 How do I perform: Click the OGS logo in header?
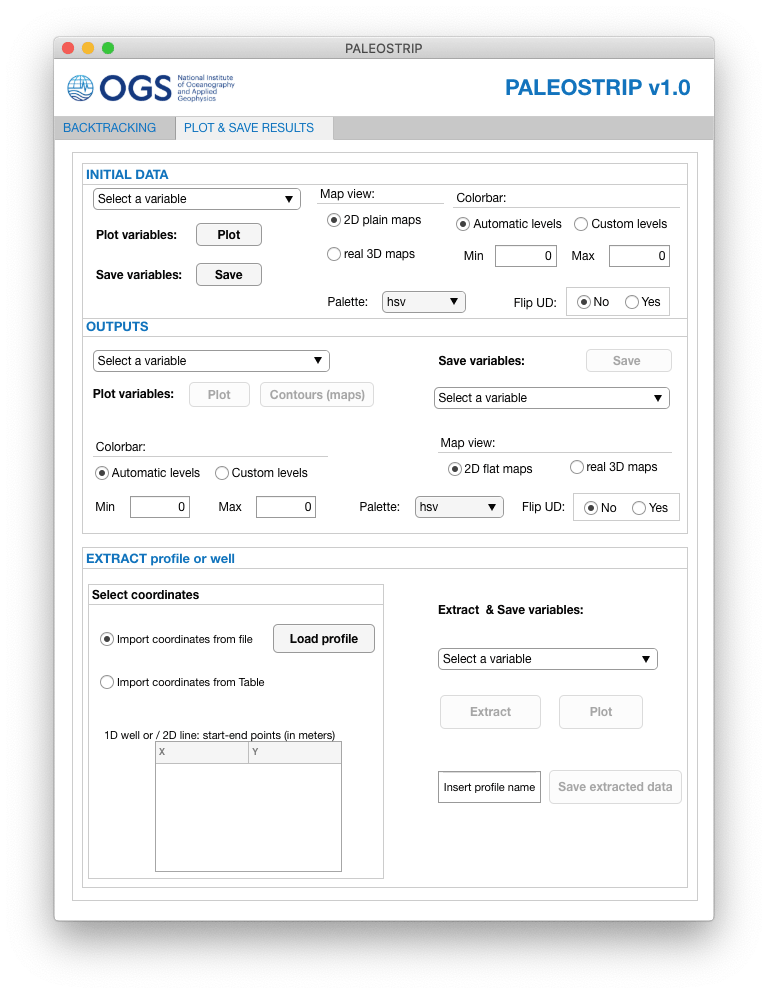point(150,88)
